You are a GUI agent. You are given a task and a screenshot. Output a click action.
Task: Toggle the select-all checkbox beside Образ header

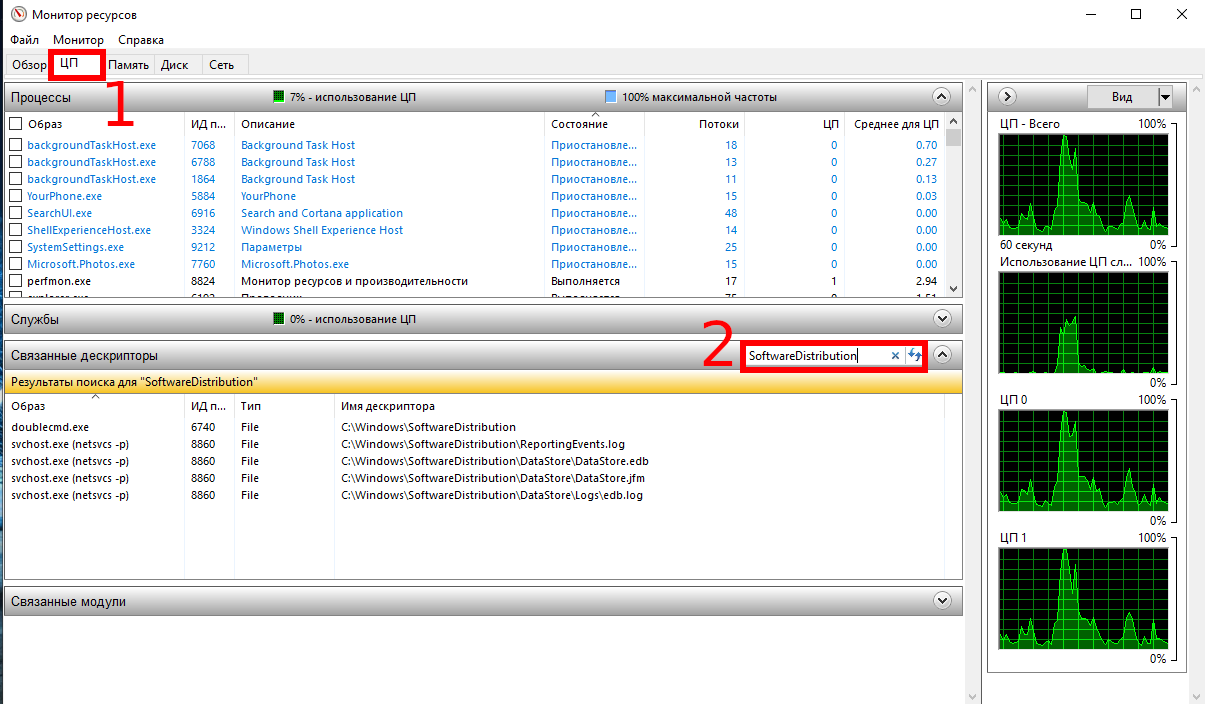tap(15, 124)
